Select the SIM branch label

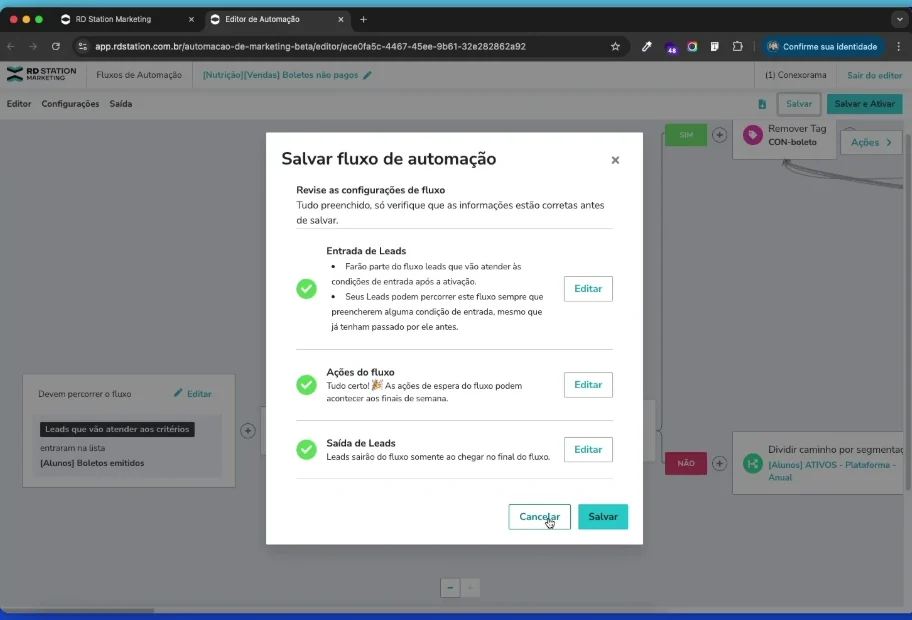tap(686, 135)
